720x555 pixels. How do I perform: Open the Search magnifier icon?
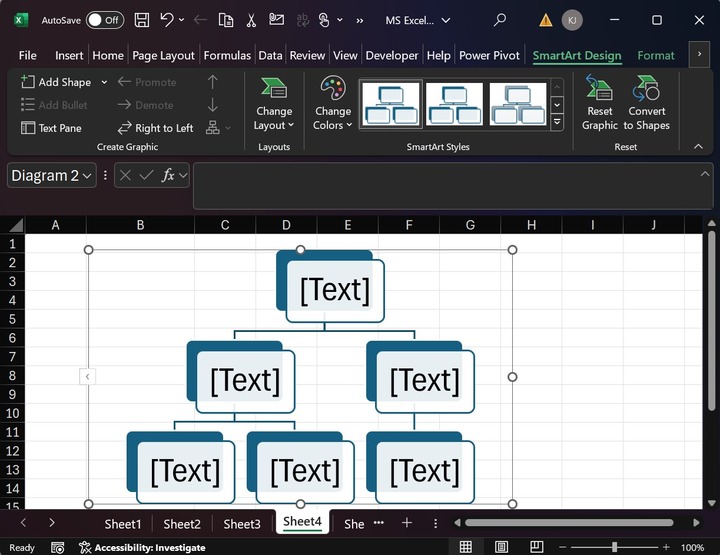(x=500, y=19)
